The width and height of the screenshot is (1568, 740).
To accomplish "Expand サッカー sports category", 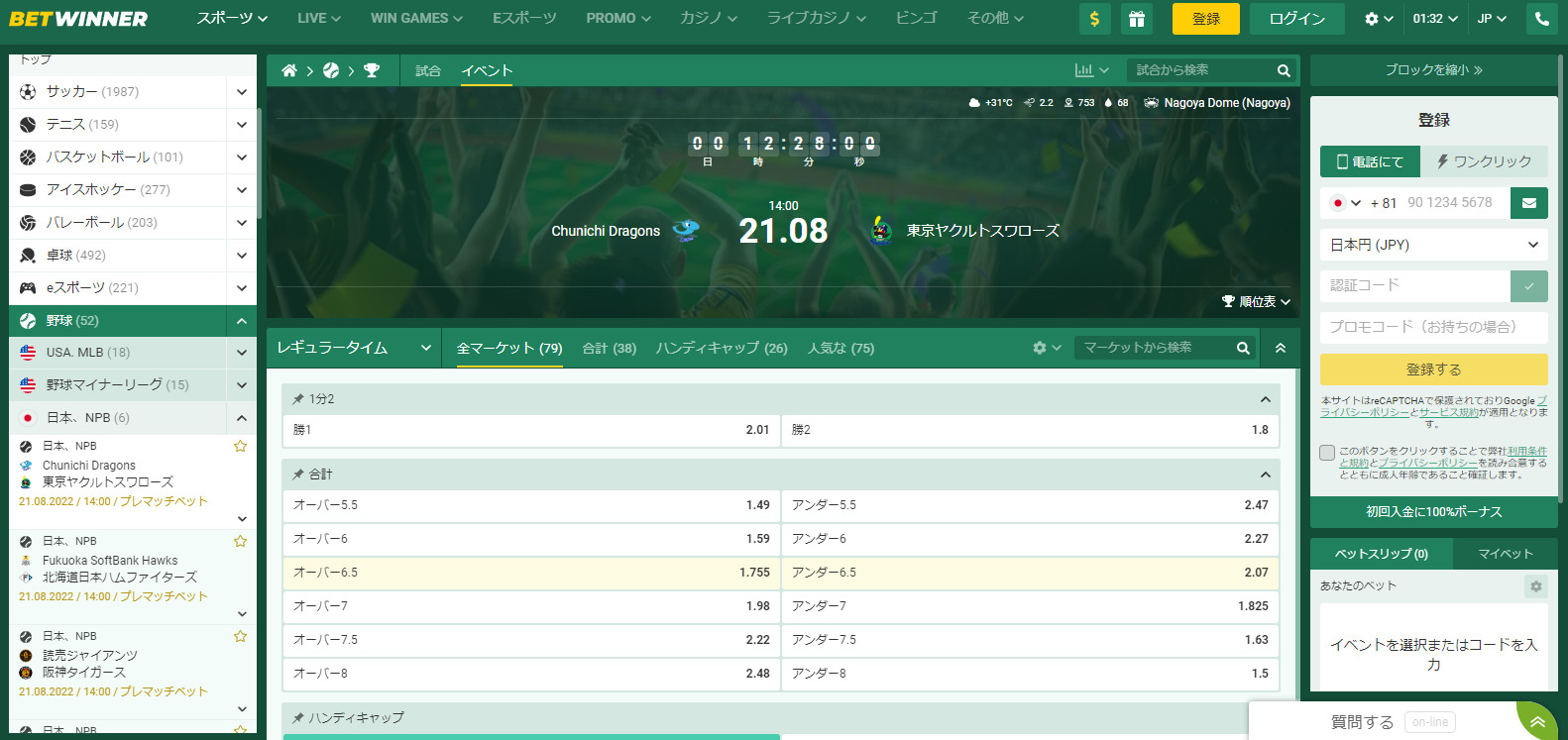I will pos(242,91).
